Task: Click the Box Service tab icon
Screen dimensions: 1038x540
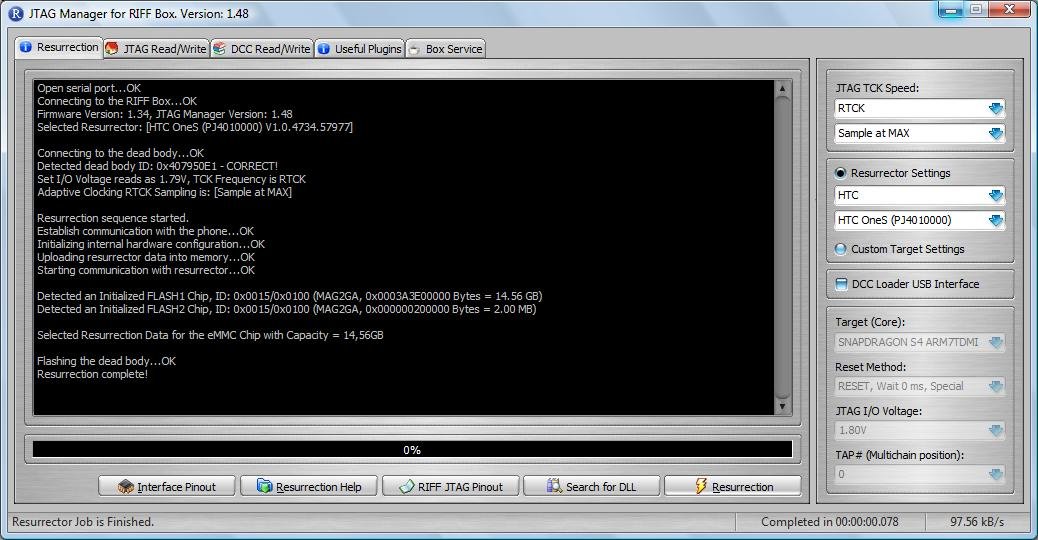Action: coord(414,50)
